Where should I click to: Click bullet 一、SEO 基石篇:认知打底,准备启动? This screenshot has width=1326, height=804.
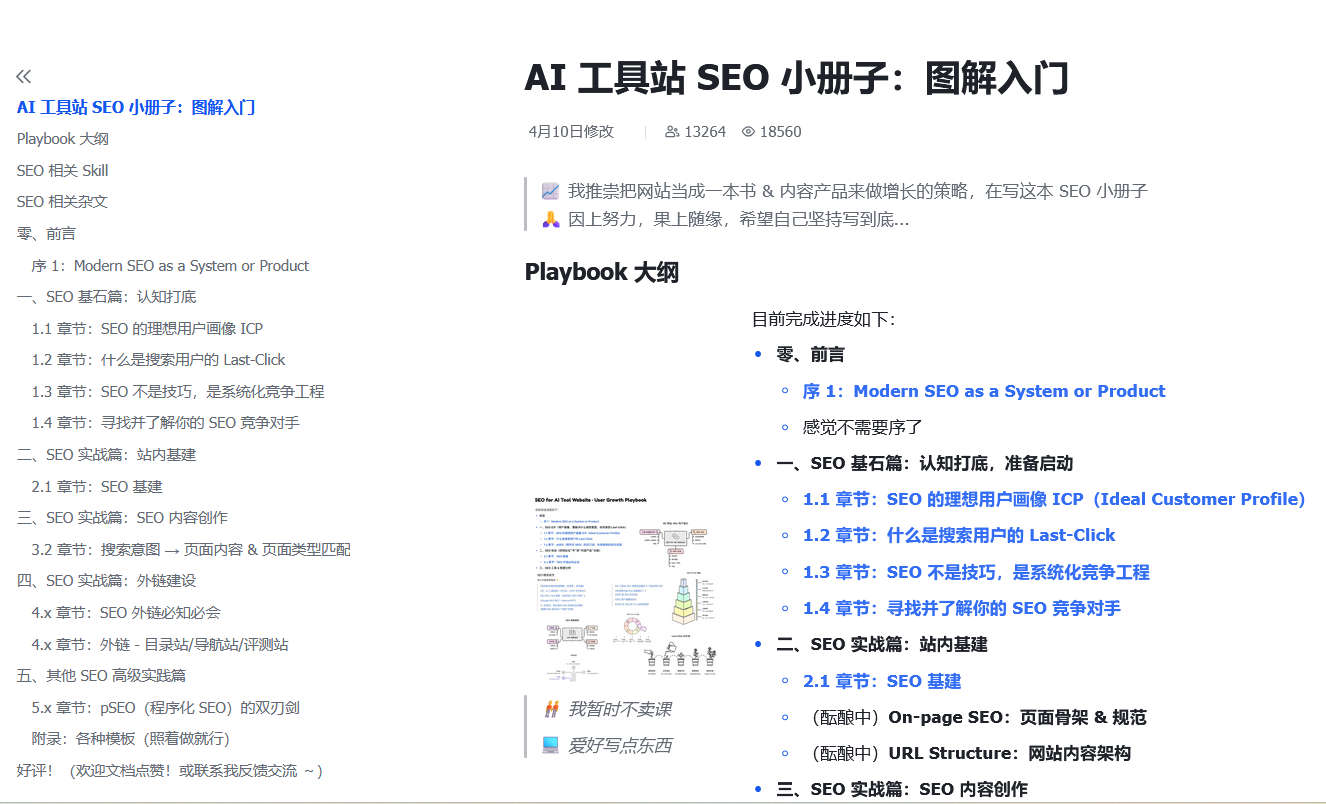coord(925,463)
